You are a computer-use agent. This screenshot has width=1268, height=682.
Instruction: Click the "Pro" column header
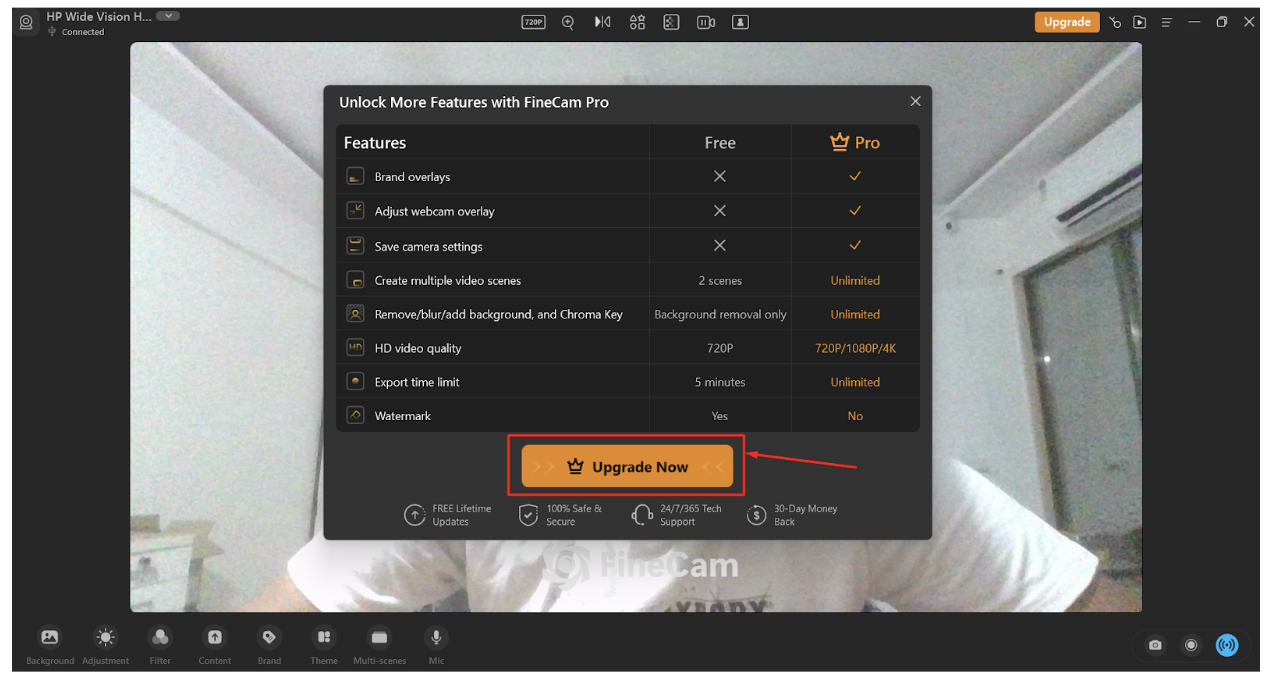(855, 142)
